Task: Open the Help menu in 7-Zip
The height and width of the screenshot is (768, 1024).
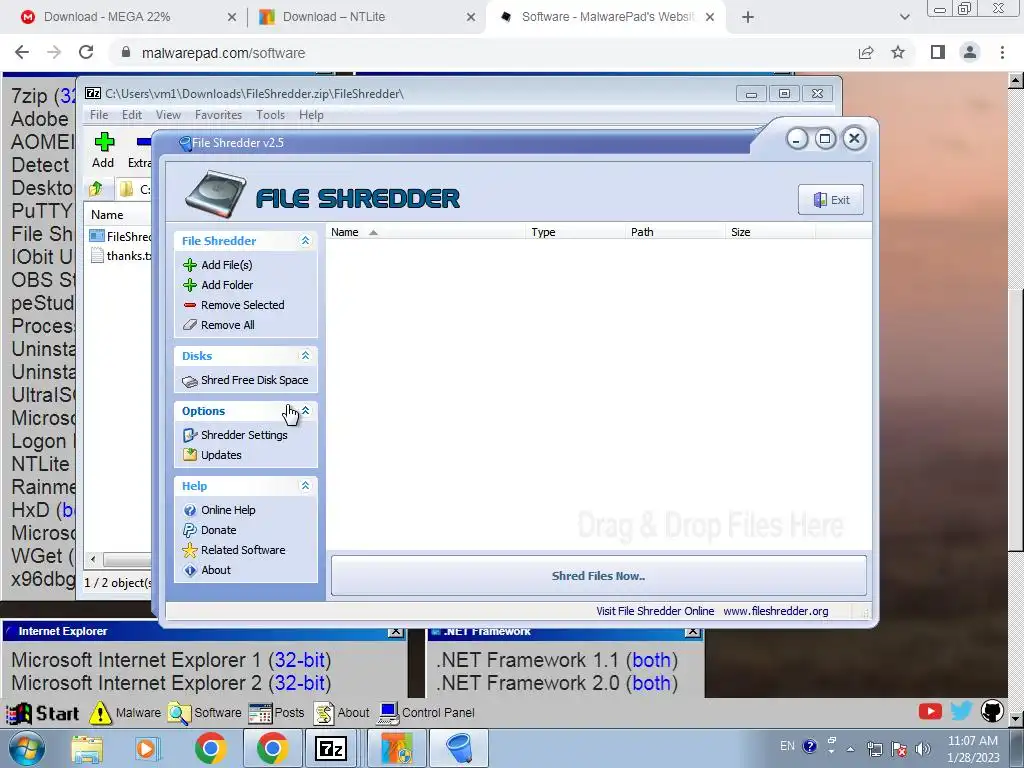Action: click(x=312, y=115)
